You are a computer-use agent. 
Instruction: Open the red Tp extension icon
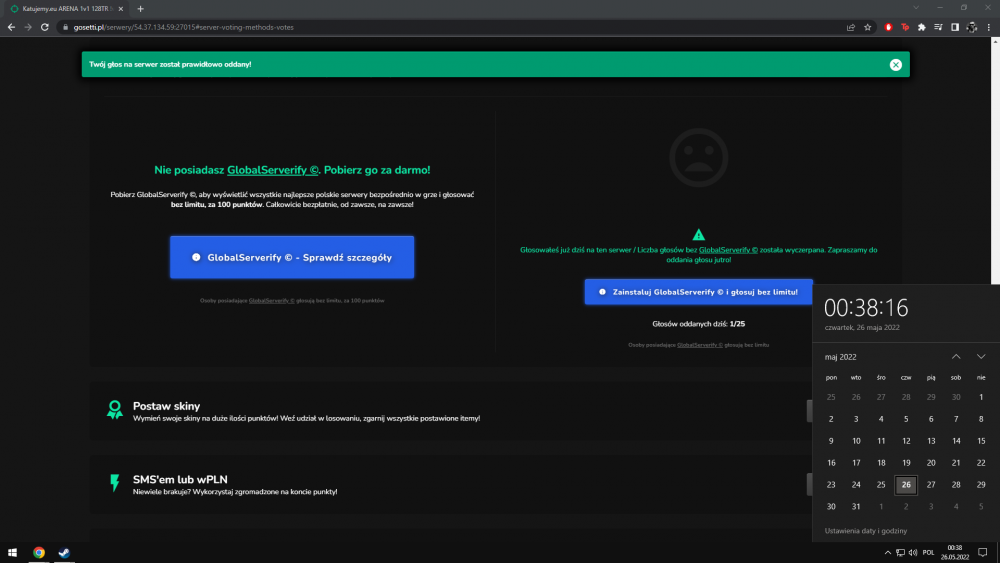(x=905, y=27)
